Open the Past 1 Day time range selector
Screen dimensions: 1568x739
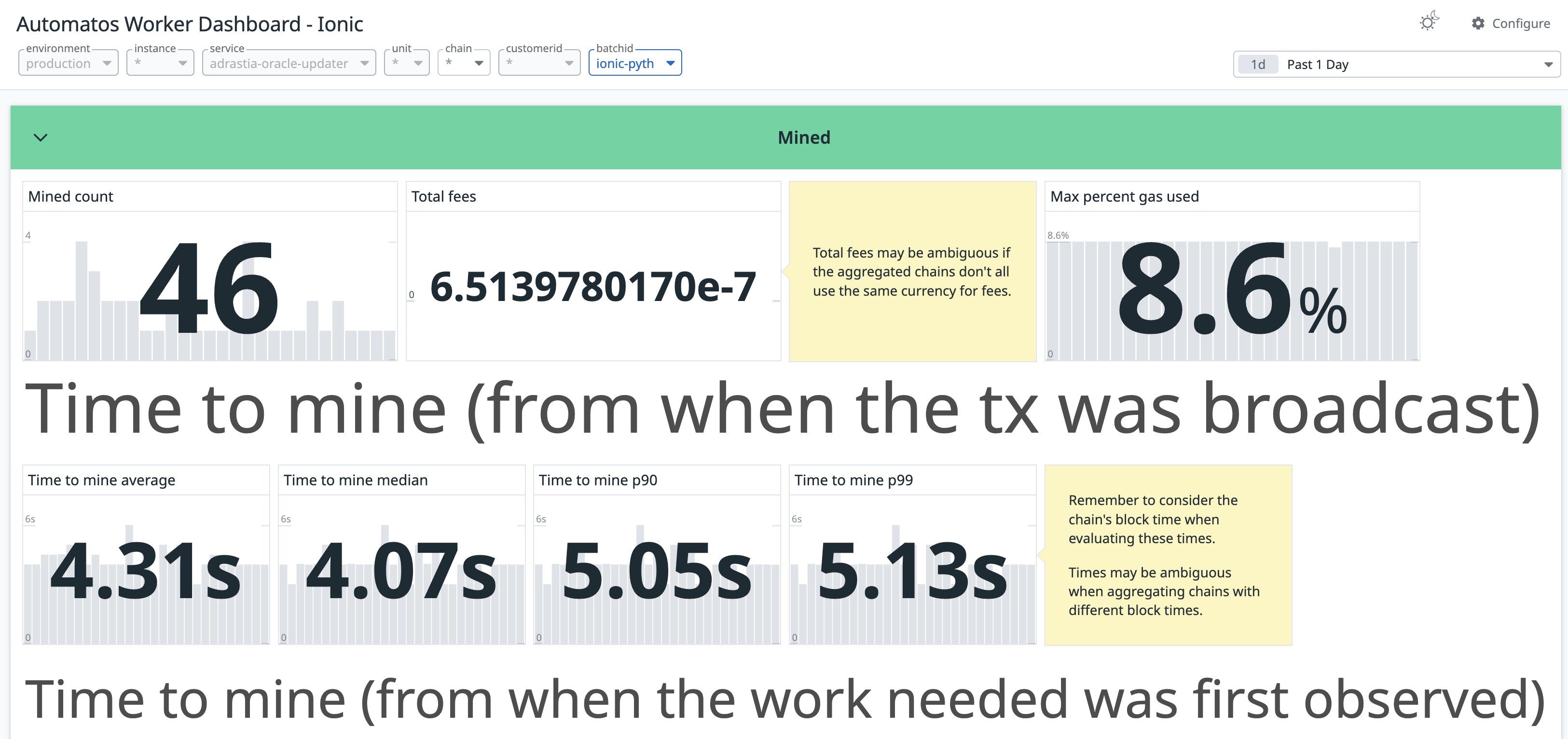1396,64
